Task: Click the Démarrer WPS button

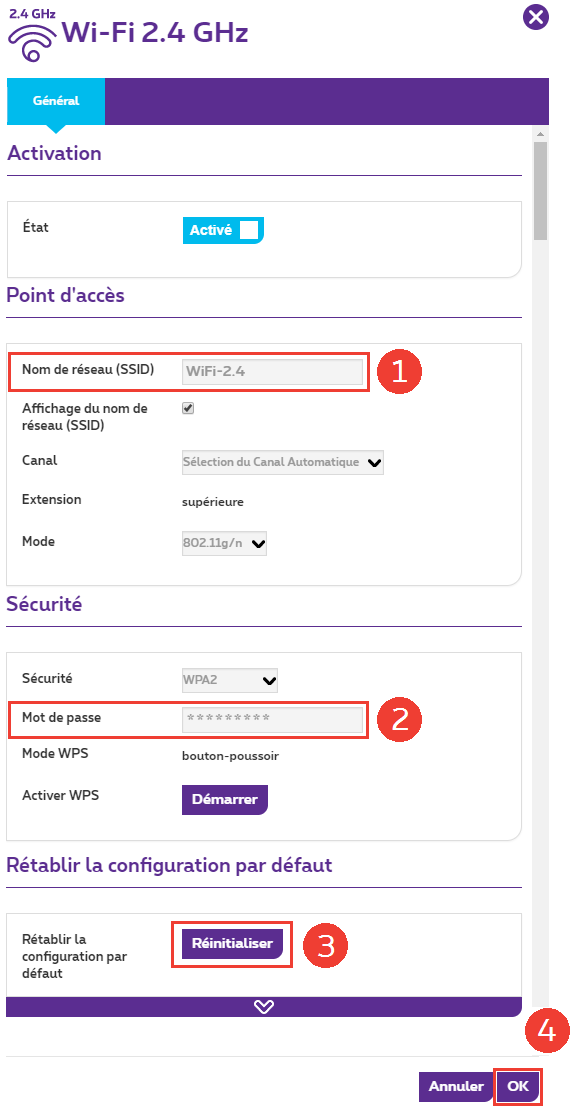Action: pyautogui.click(x=225, y=800)
